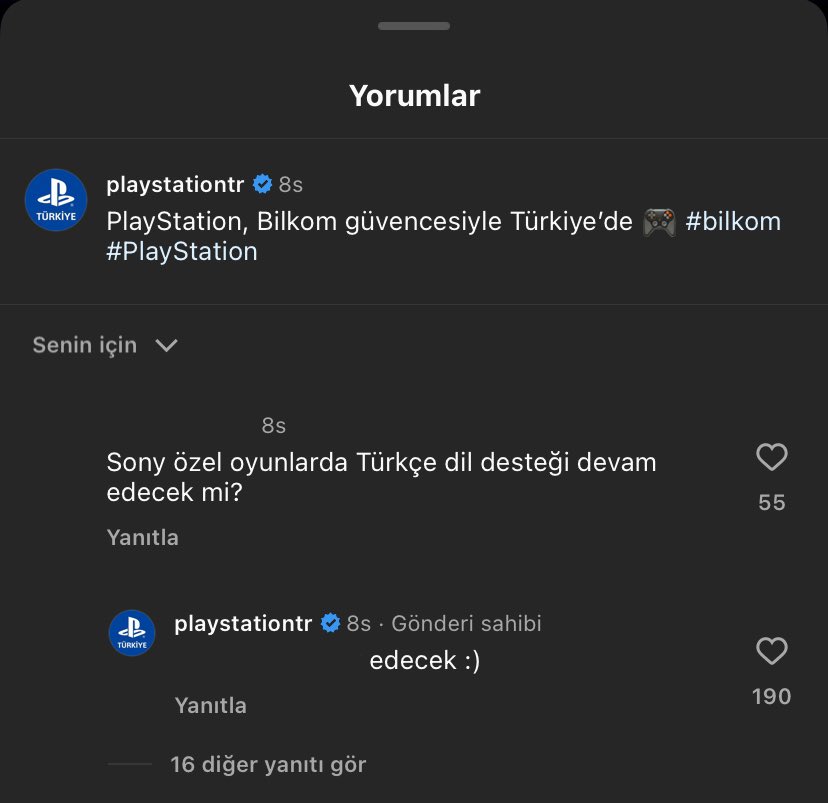The height and width of the screenshot is (803, 828).
Task: Open playstationtr profile from caption username
Action: [x=176, y=184]
